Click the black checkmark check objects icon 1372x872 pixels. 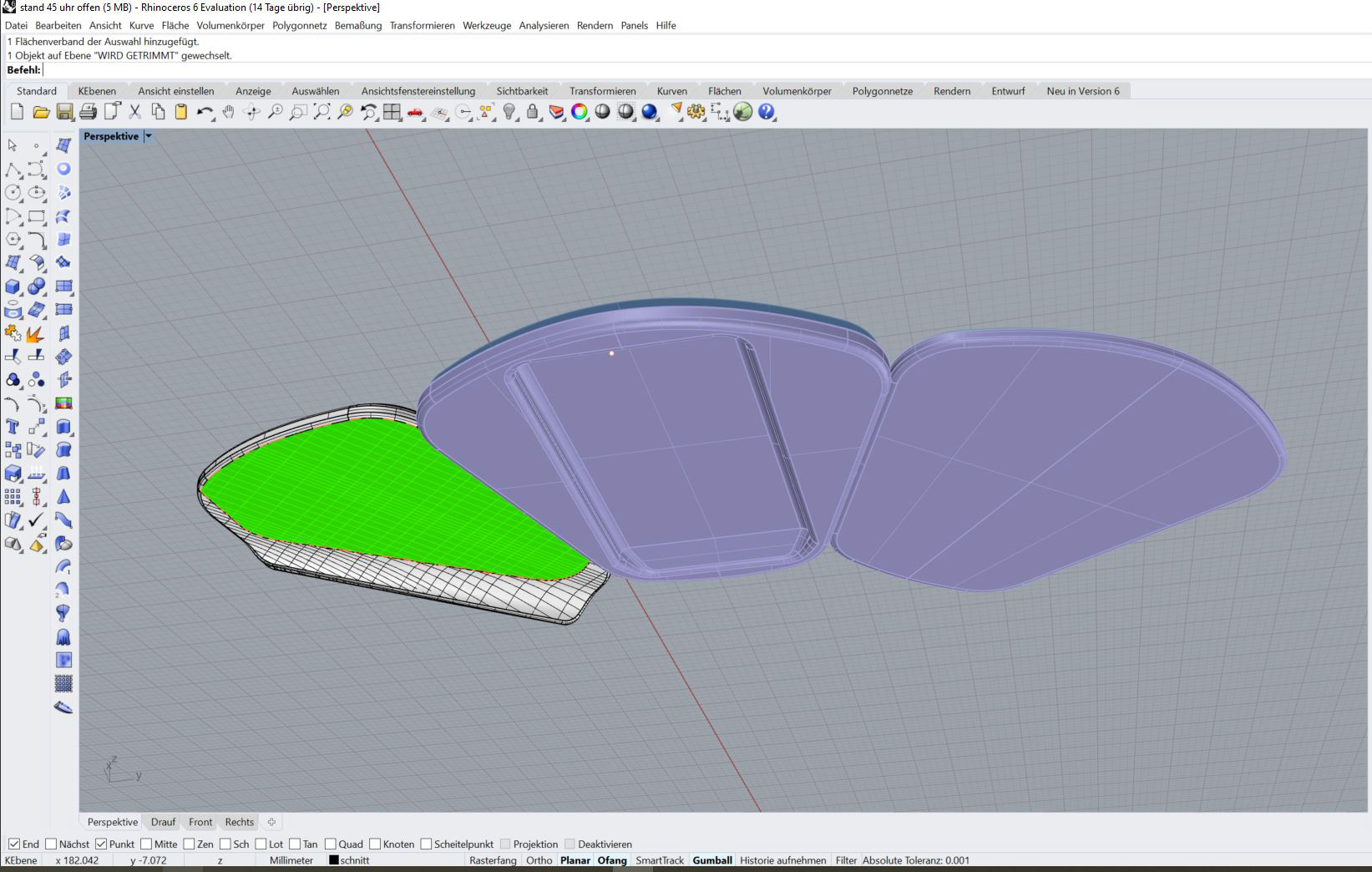pyautogui.click(x=37, y=520)
